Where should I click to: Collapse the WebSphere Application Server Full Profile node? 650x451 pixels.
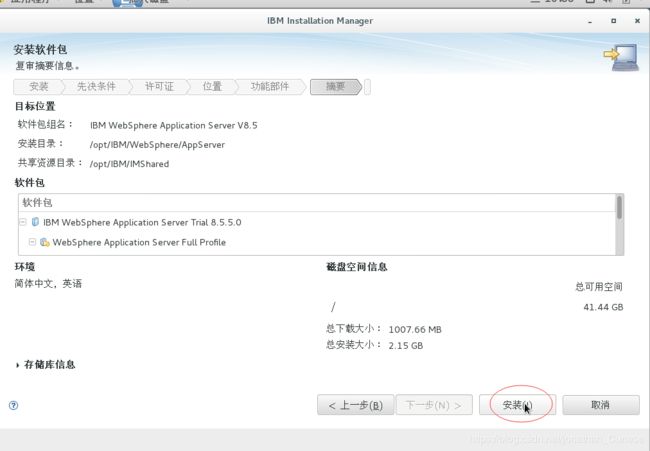(32, 242)
